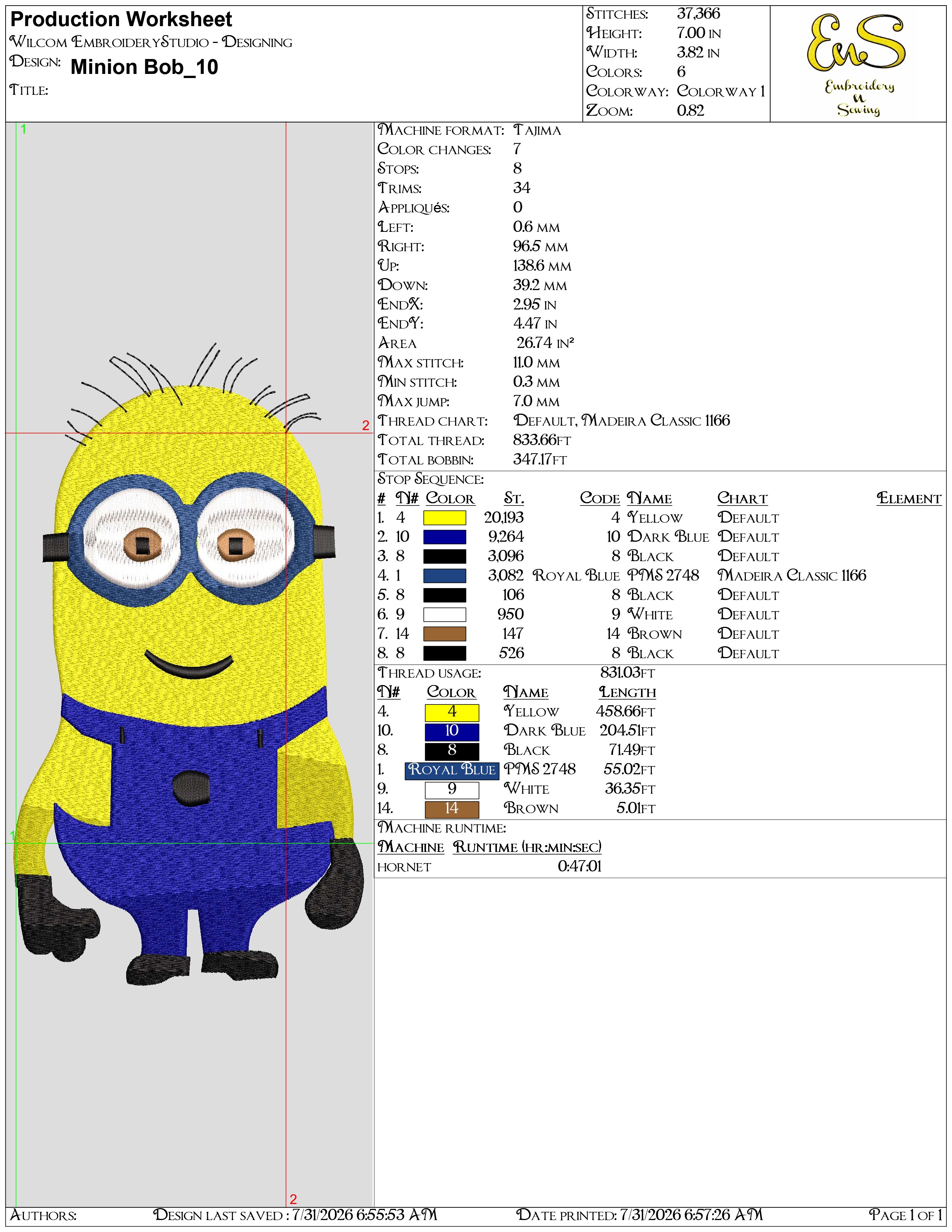The image size is (952, 1232).
Task: Click thread chart value 'Default, Madeira Classic 1166'
Action: 622,421
